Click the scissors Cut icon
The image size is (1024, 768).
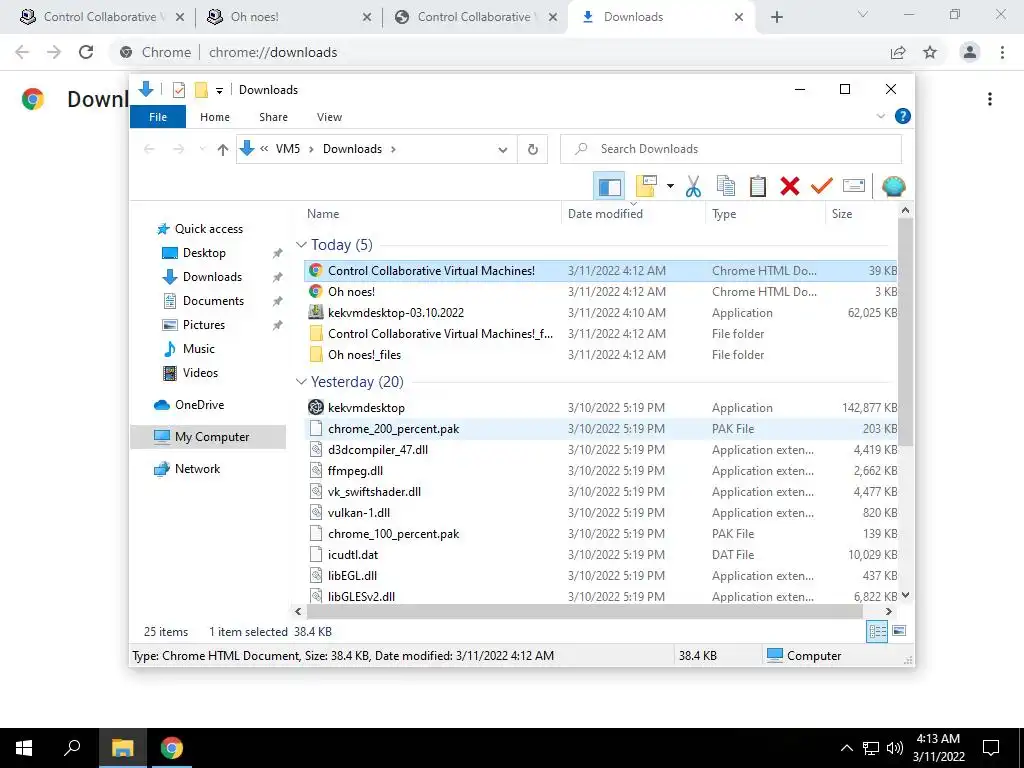pos(693,187)
